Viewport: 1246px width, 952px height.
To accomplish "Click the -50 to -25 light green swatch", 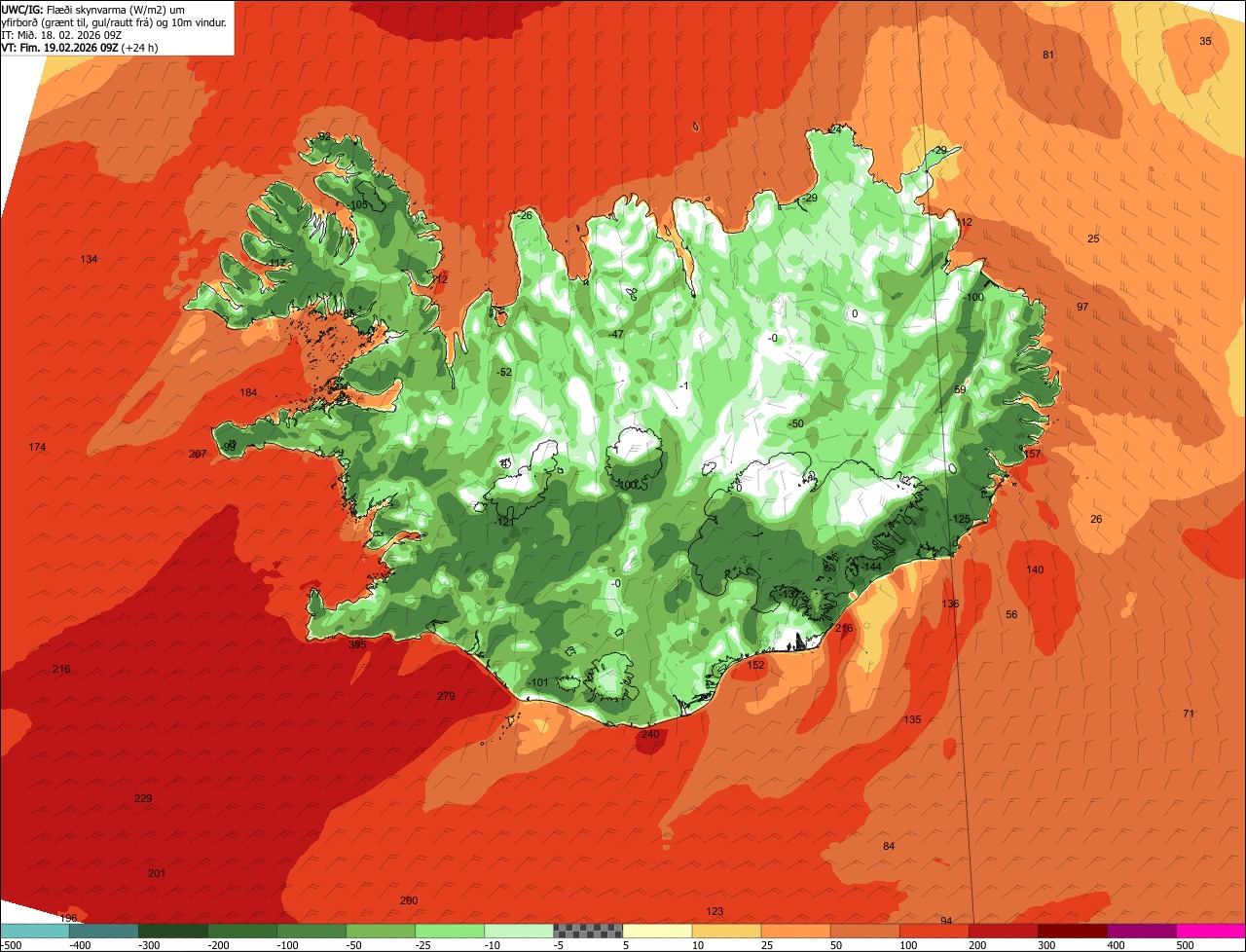I will [380, 931].
